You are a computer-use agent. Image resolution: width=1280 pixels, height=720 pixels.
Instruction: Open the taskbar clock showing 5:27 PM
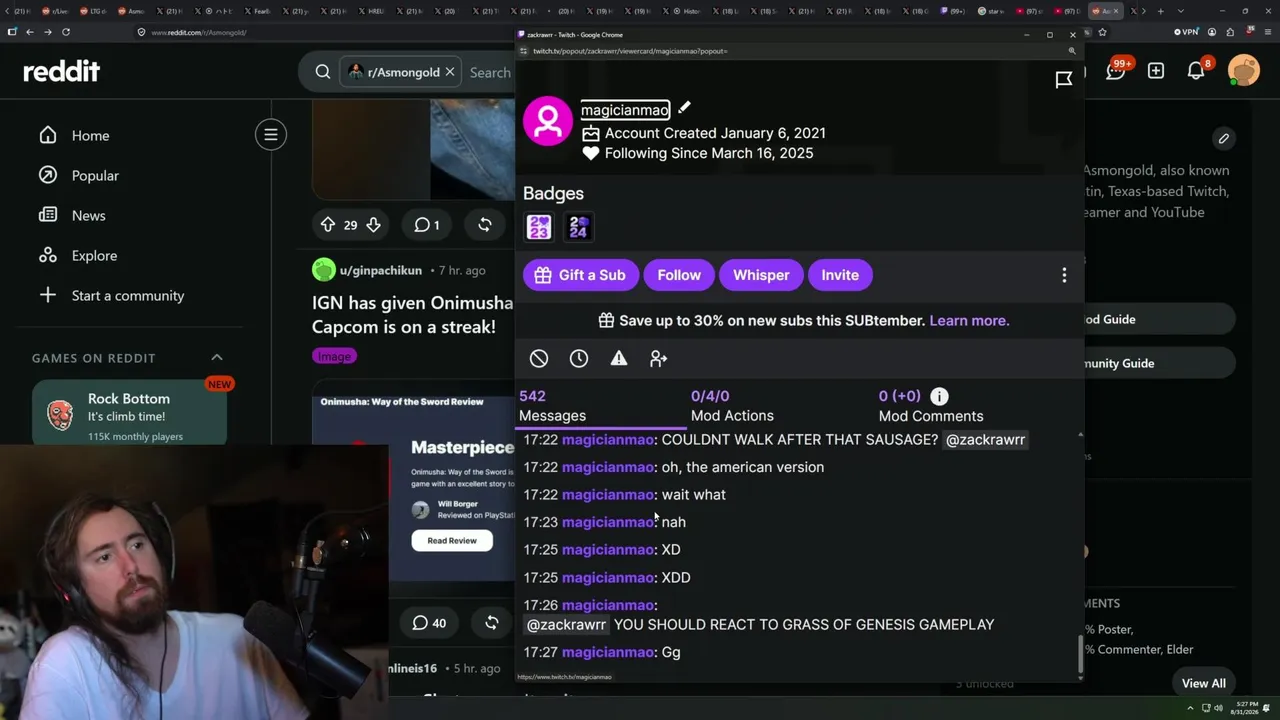(x=1244, y=708)
